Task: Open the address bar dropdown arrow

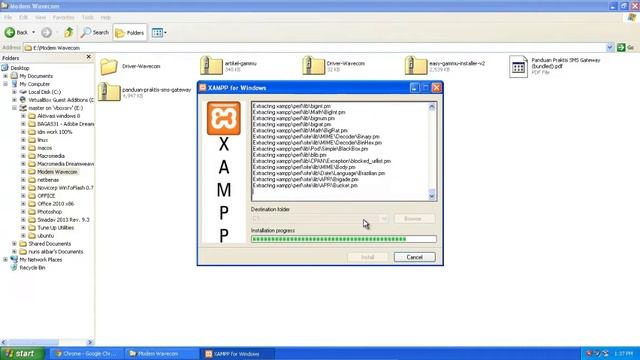Action: pos(610,48)
